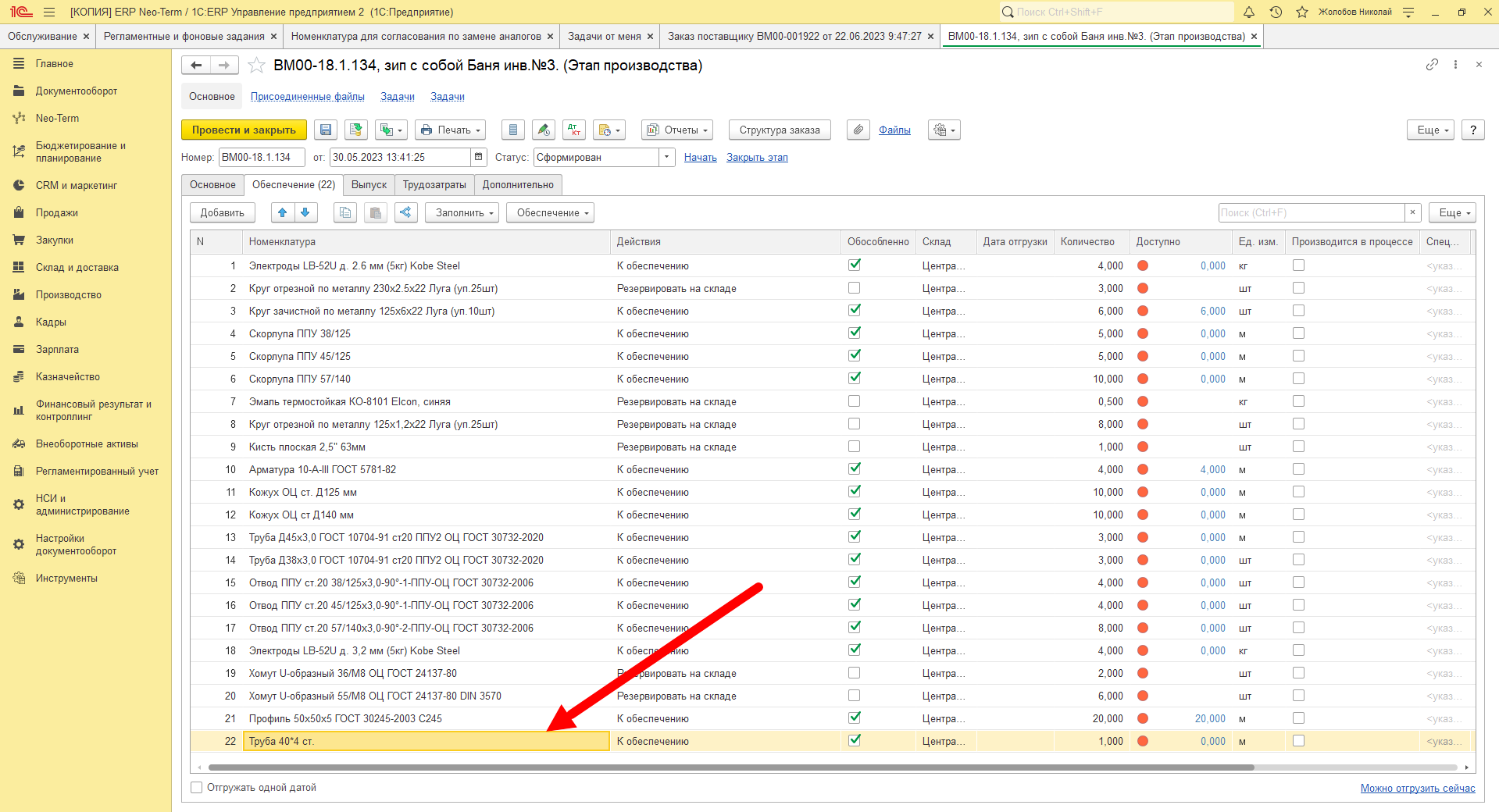Switch to the Выпуск tab

(x=369, y=185)
